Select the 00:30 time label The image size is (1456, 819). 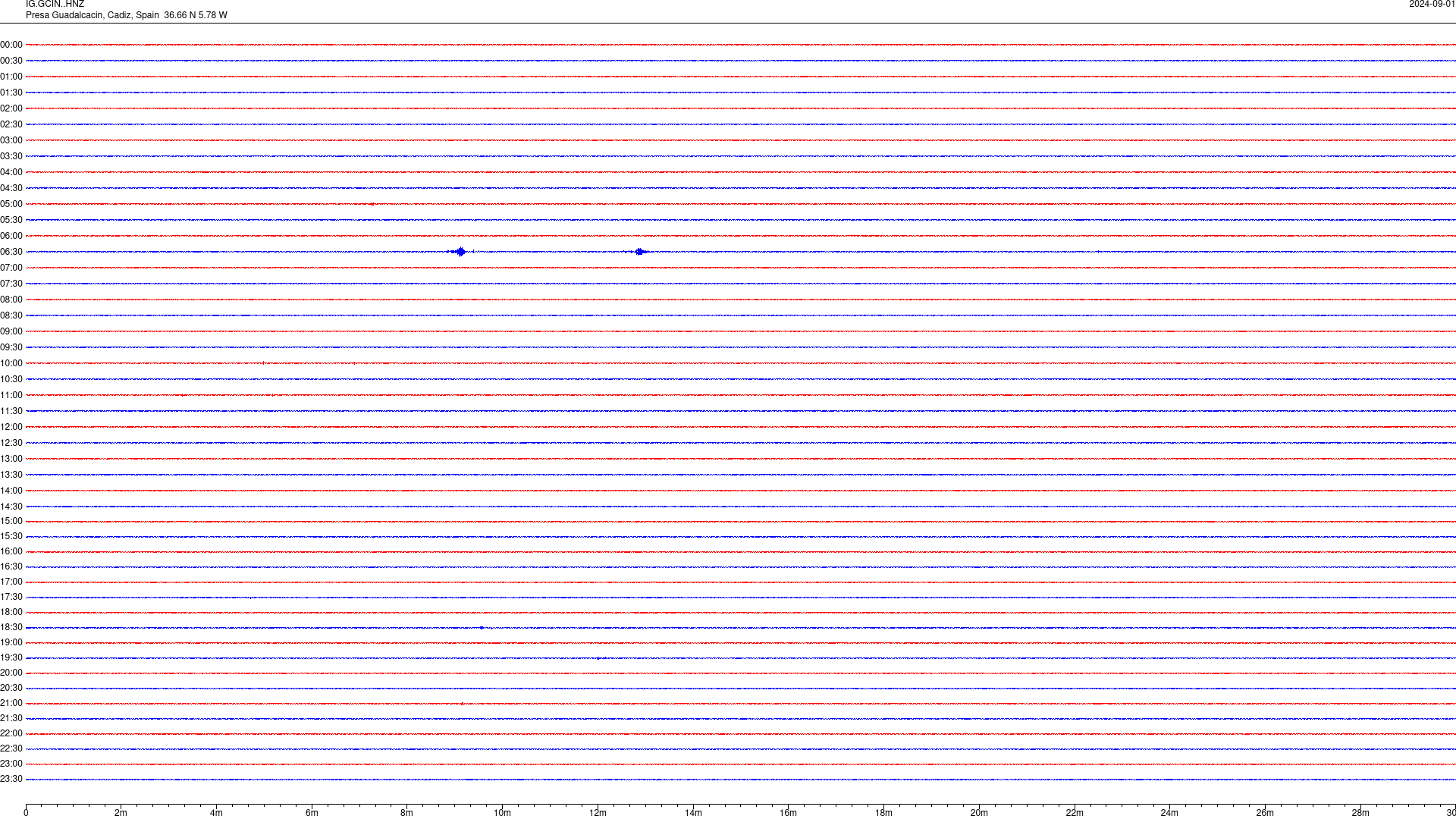click(11, 61)
